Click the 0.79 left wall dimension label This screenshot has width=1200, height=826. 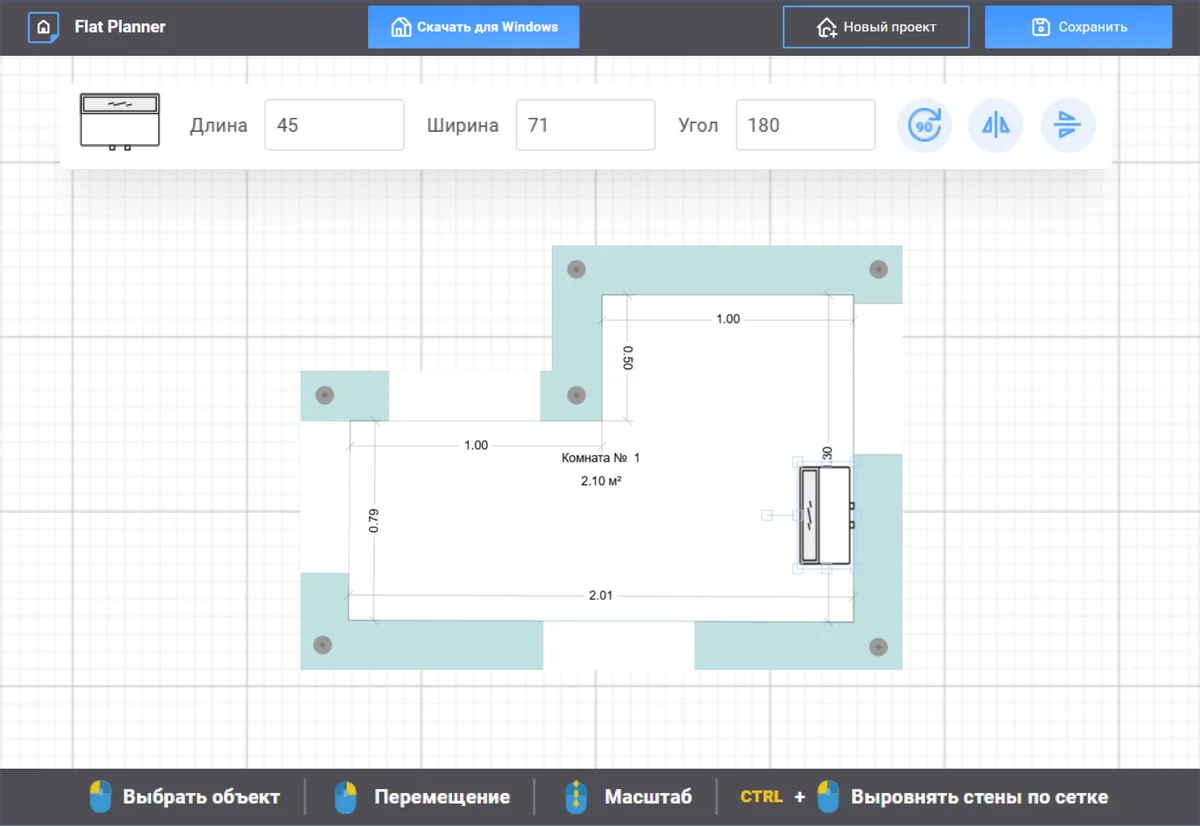[x=373, y=521]
